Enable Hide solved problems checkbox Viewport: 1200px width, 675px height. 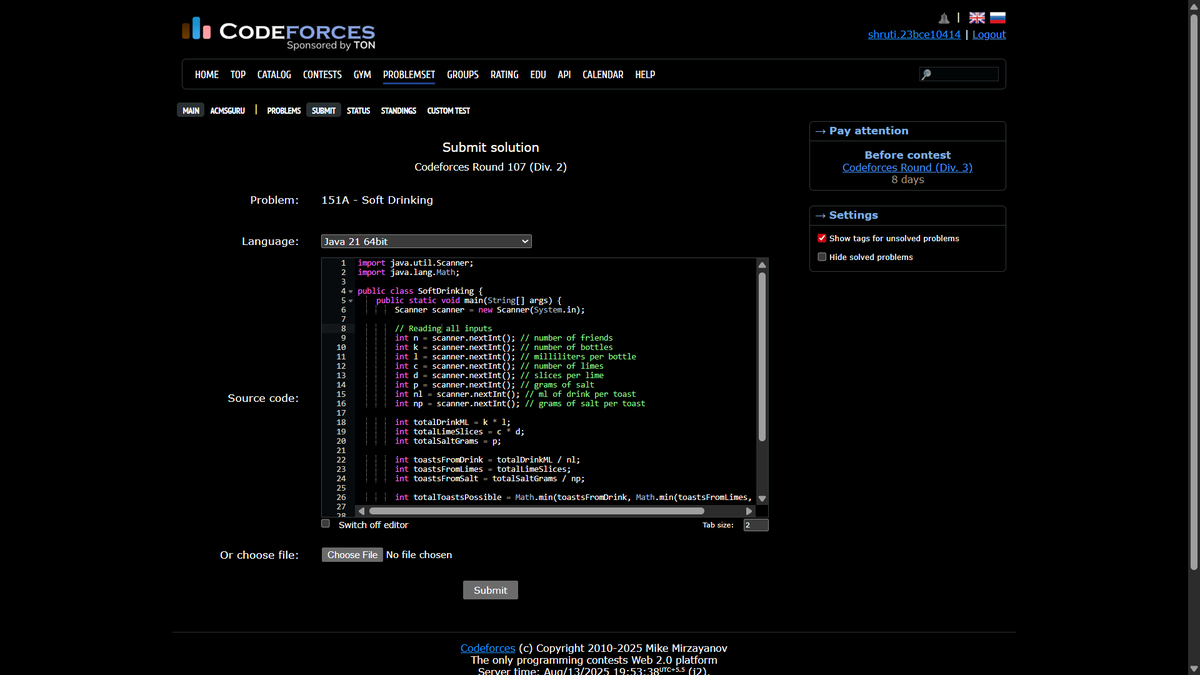coord(822,257)
